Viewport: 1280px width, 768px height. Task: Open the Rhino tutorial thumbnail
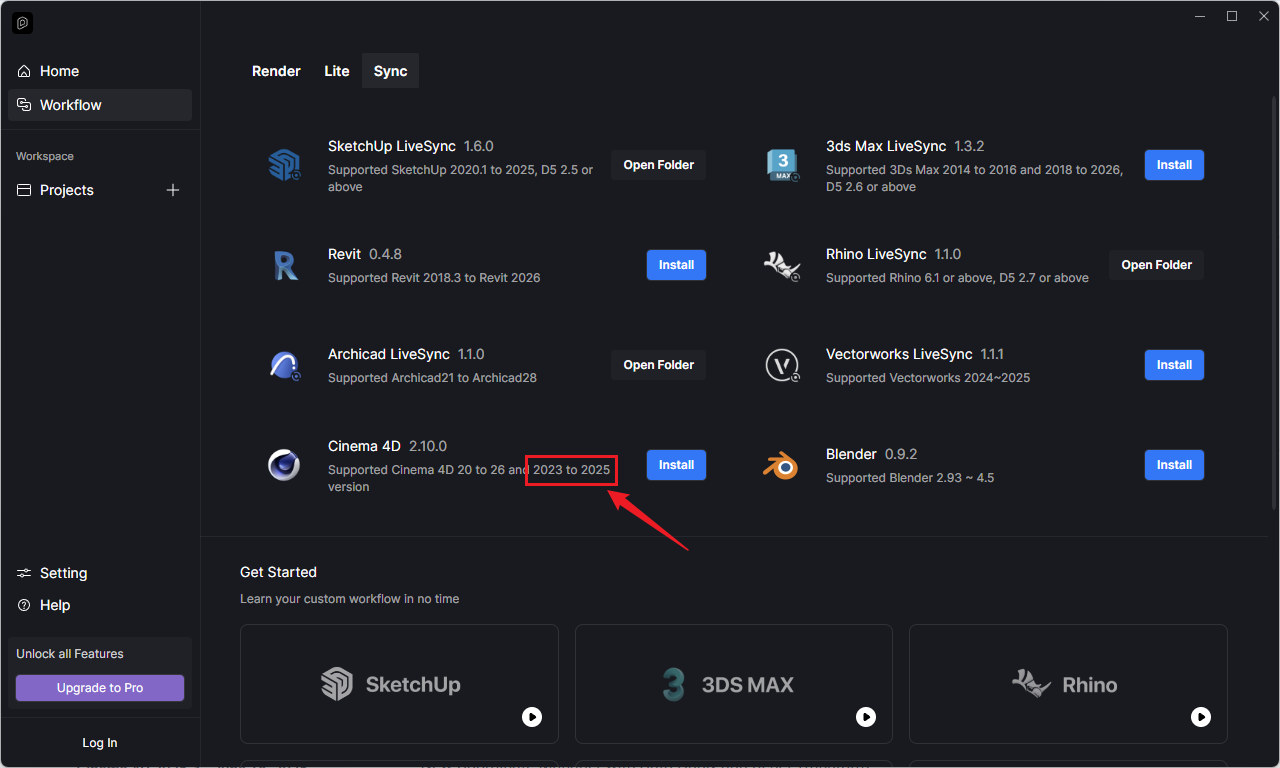(x=1068, y=684)
